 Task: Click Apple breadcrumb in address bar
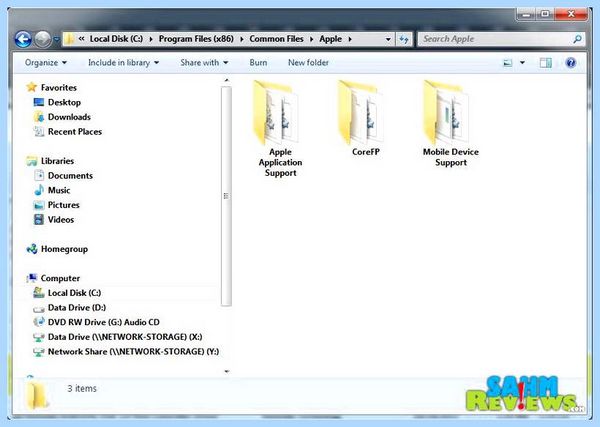tap(331, 39)
